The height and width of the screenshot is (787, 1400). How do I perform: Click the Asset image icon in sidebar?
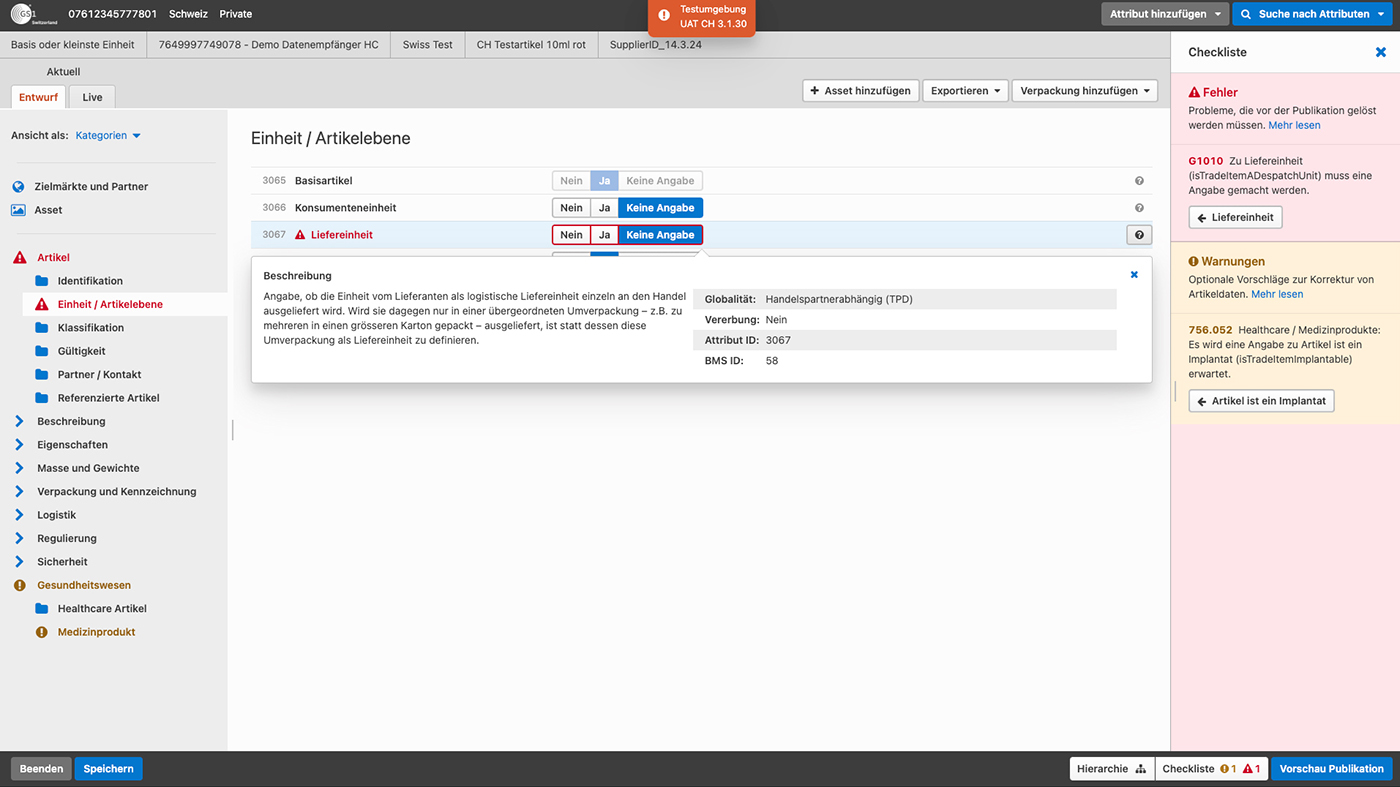tap(18, 210)
